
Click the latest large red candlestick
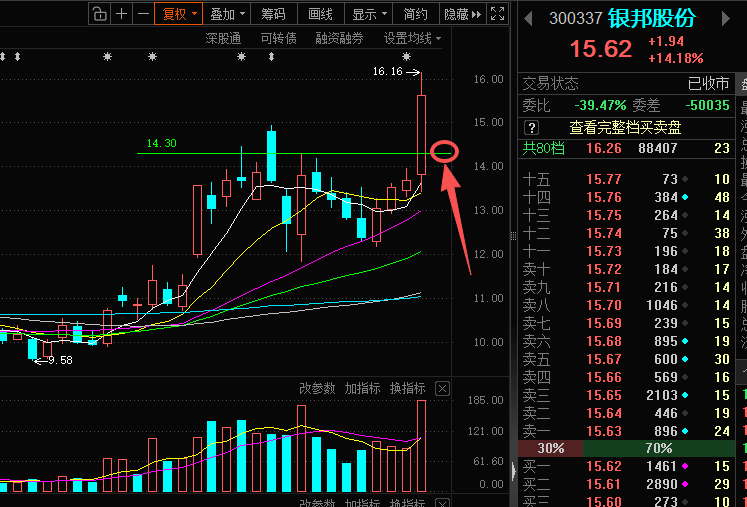coord(422,135)
